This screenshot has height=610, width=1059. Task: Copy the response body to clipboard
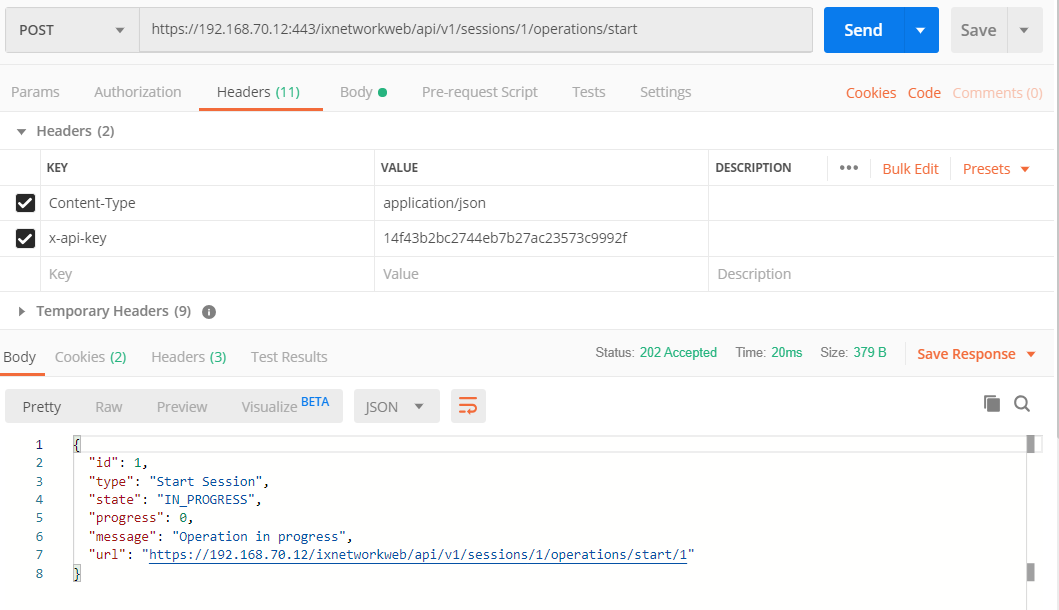(x=992, y=403)
